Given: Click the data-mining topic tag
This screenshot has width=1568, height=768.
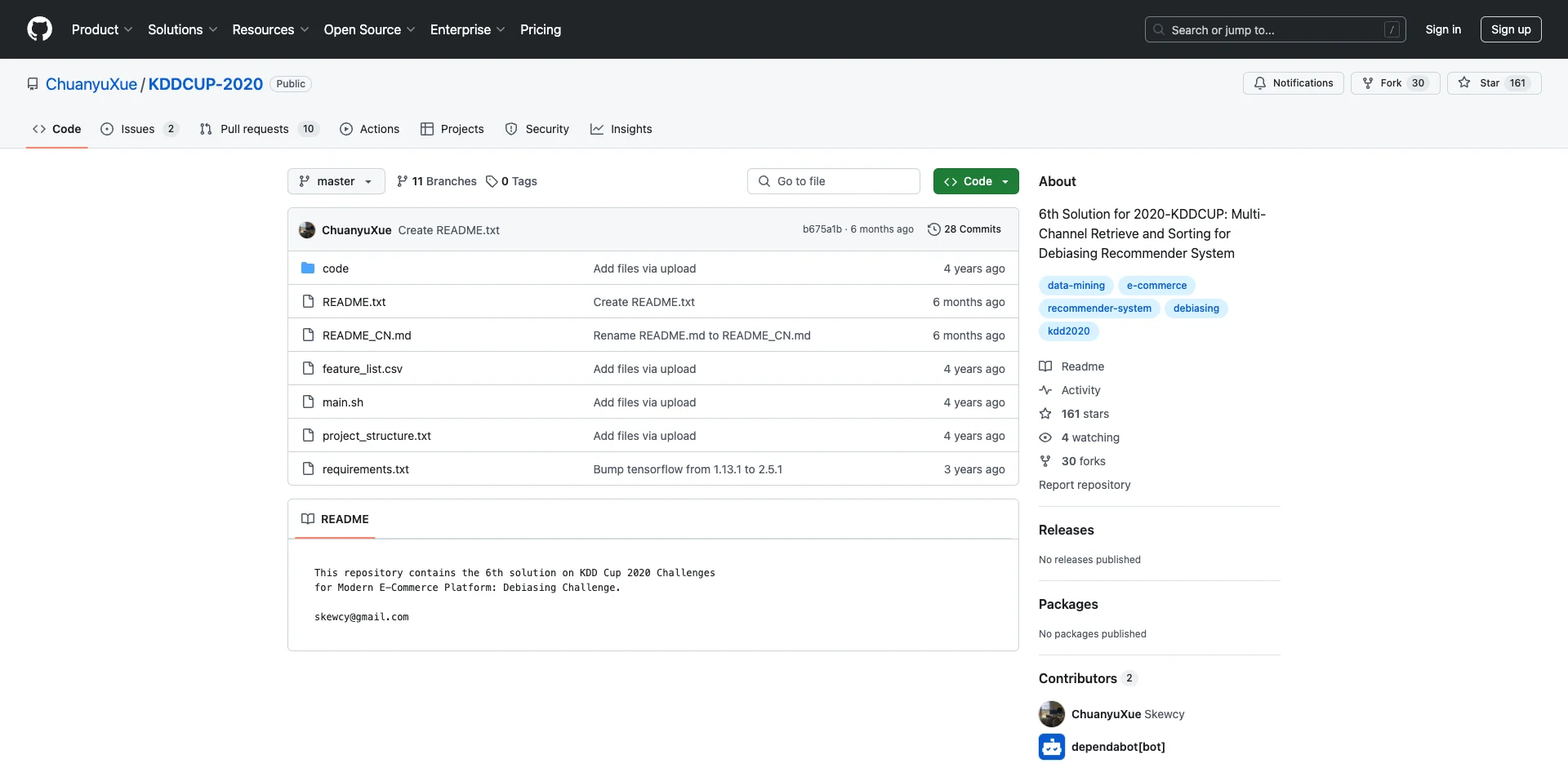Looking at the screenshot, I should 1076,286.
